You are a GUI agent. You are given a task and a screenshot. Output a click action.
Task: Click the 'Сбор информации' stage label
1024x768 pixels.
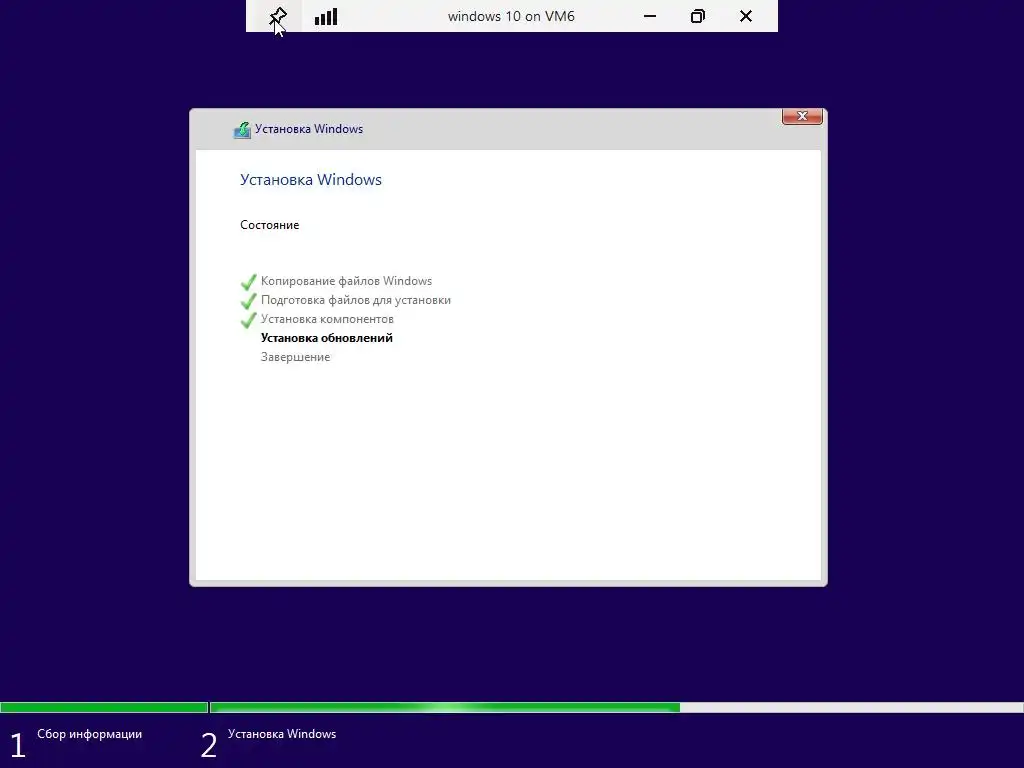(89, 734)
